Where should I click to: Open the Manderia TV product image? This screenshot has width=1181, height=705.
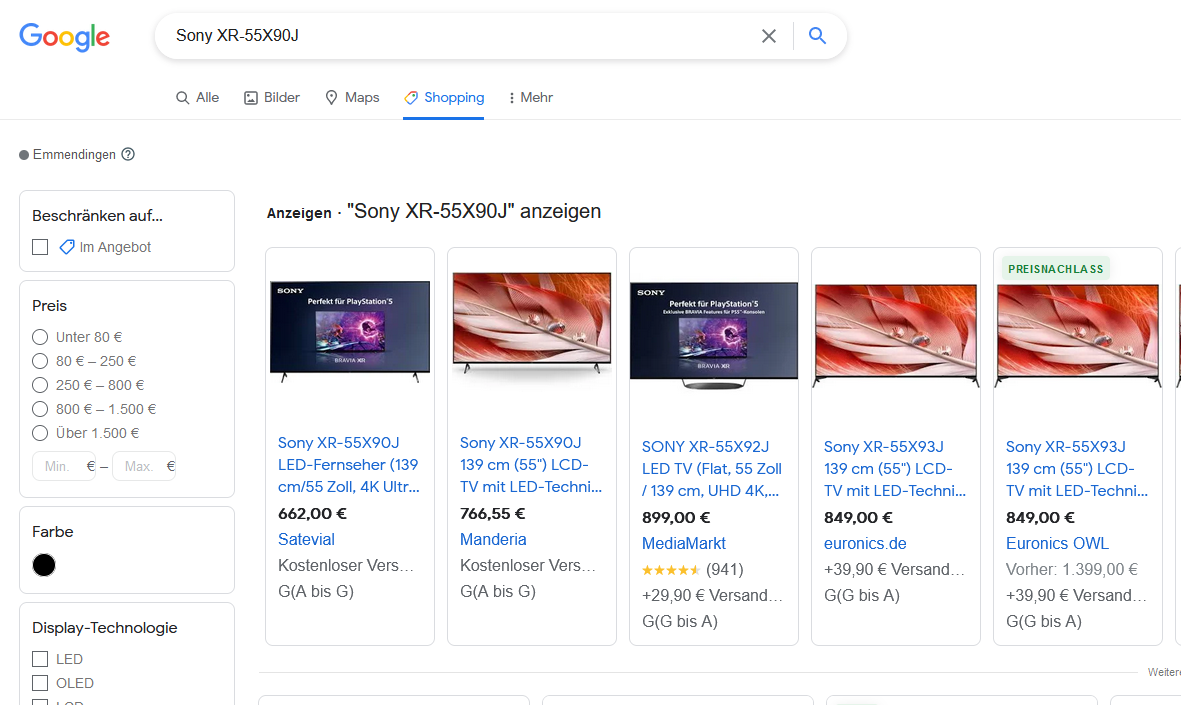click(x=532, y=324)
